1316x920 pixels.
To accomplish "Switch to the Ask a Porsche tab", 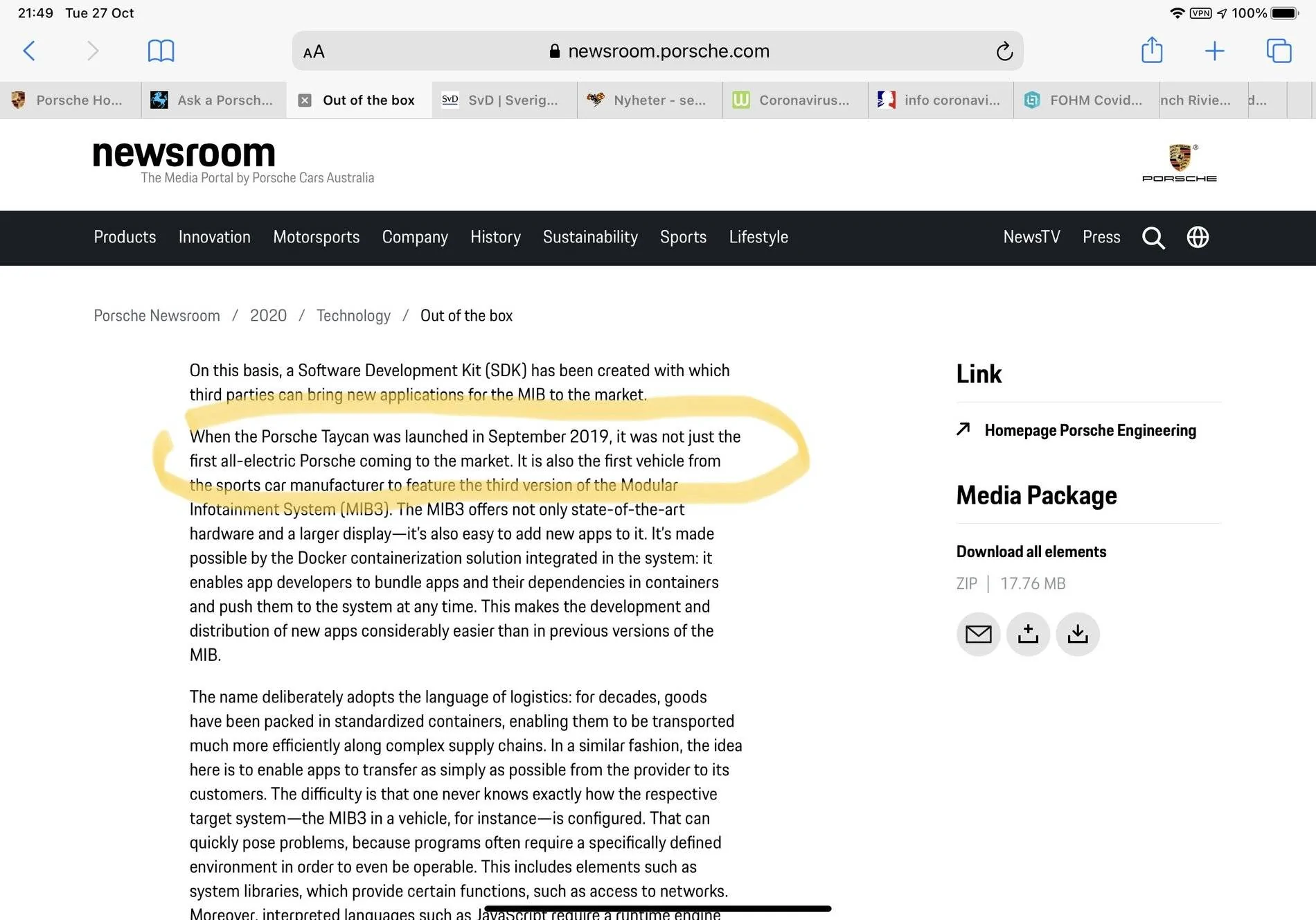I will 214,100.
